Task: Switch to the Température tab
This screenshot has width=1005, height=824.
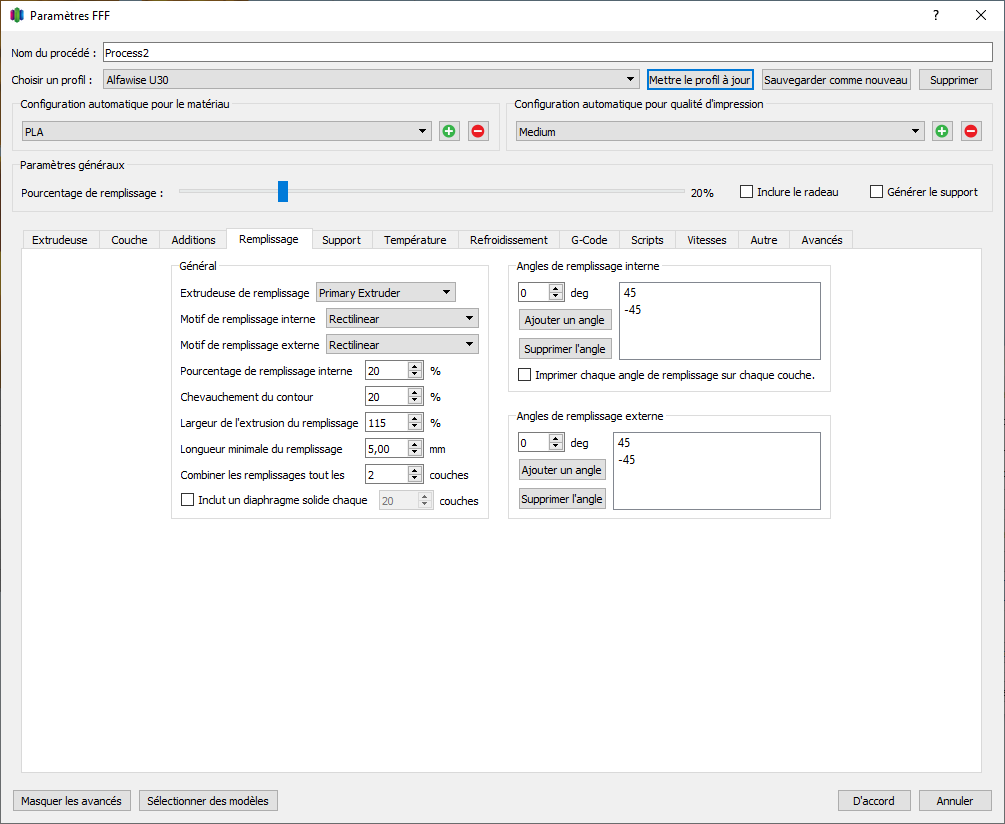Action: coord(415,240)
